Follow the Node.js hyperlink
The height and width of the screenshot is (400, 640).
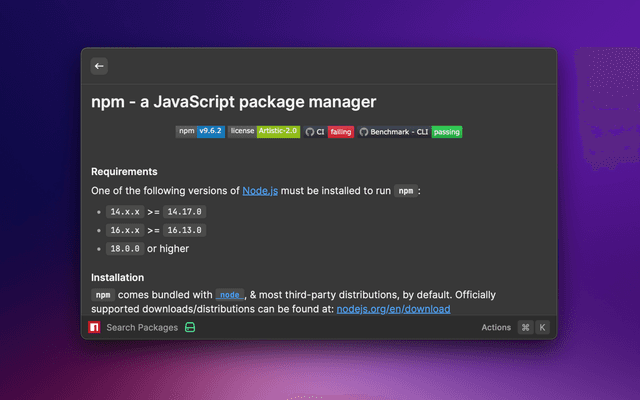(x=260, y=191)
